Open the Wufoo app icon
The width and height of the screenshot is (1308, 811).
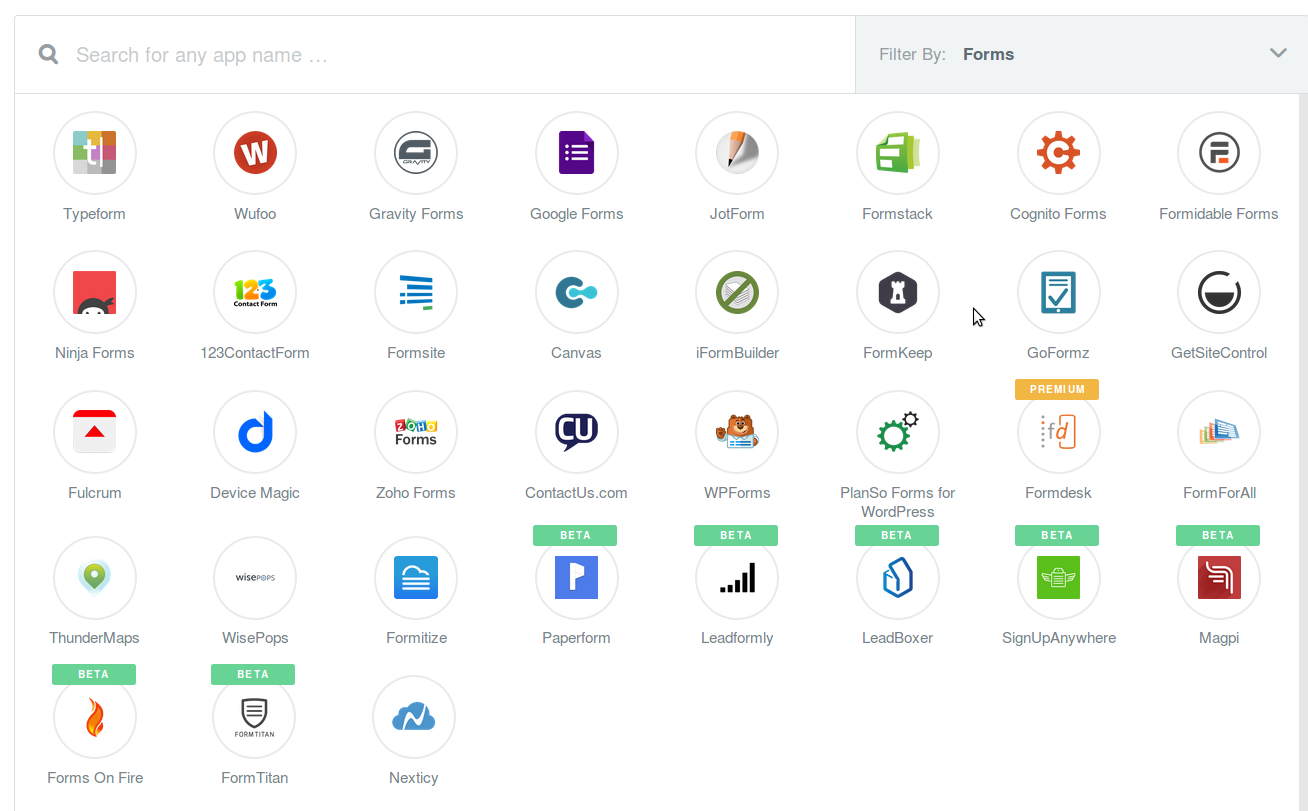(x=255, y=153)
